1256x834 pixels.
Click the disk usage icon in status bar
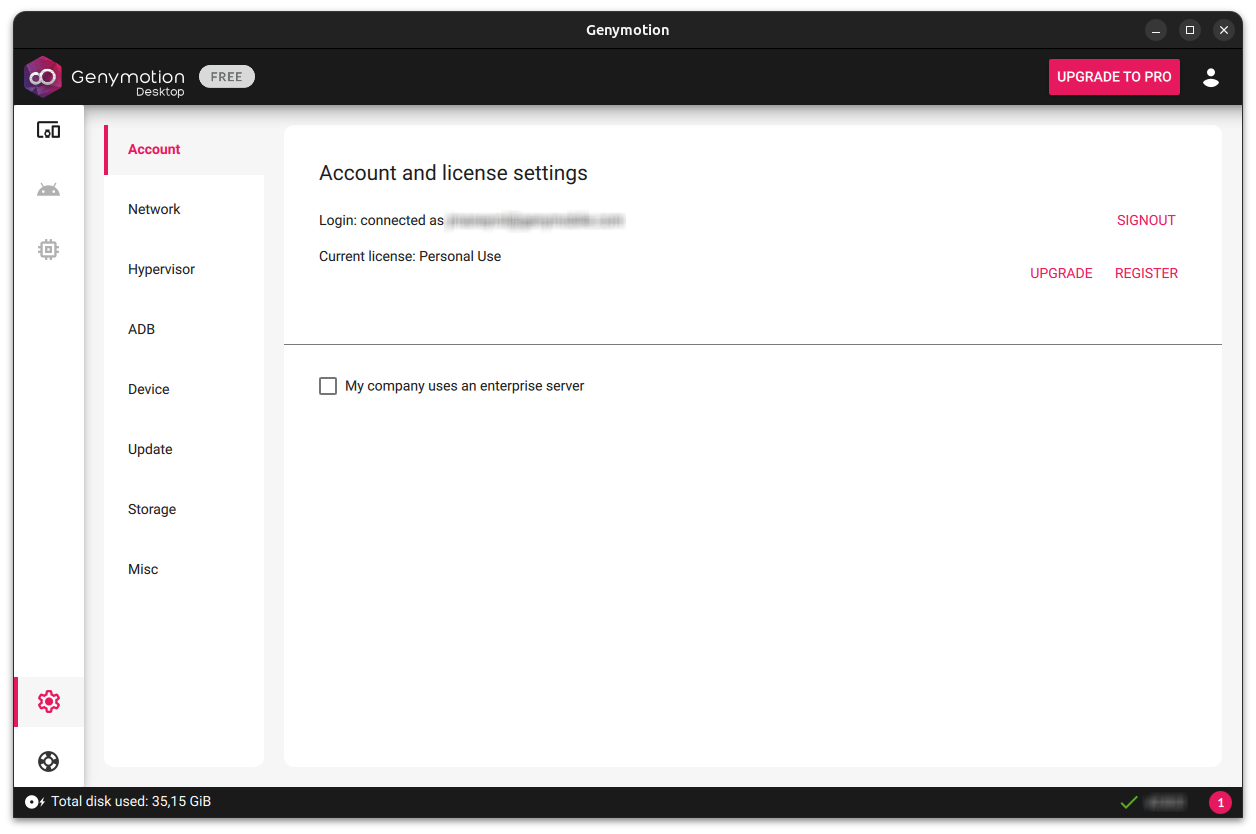(33, 801)
